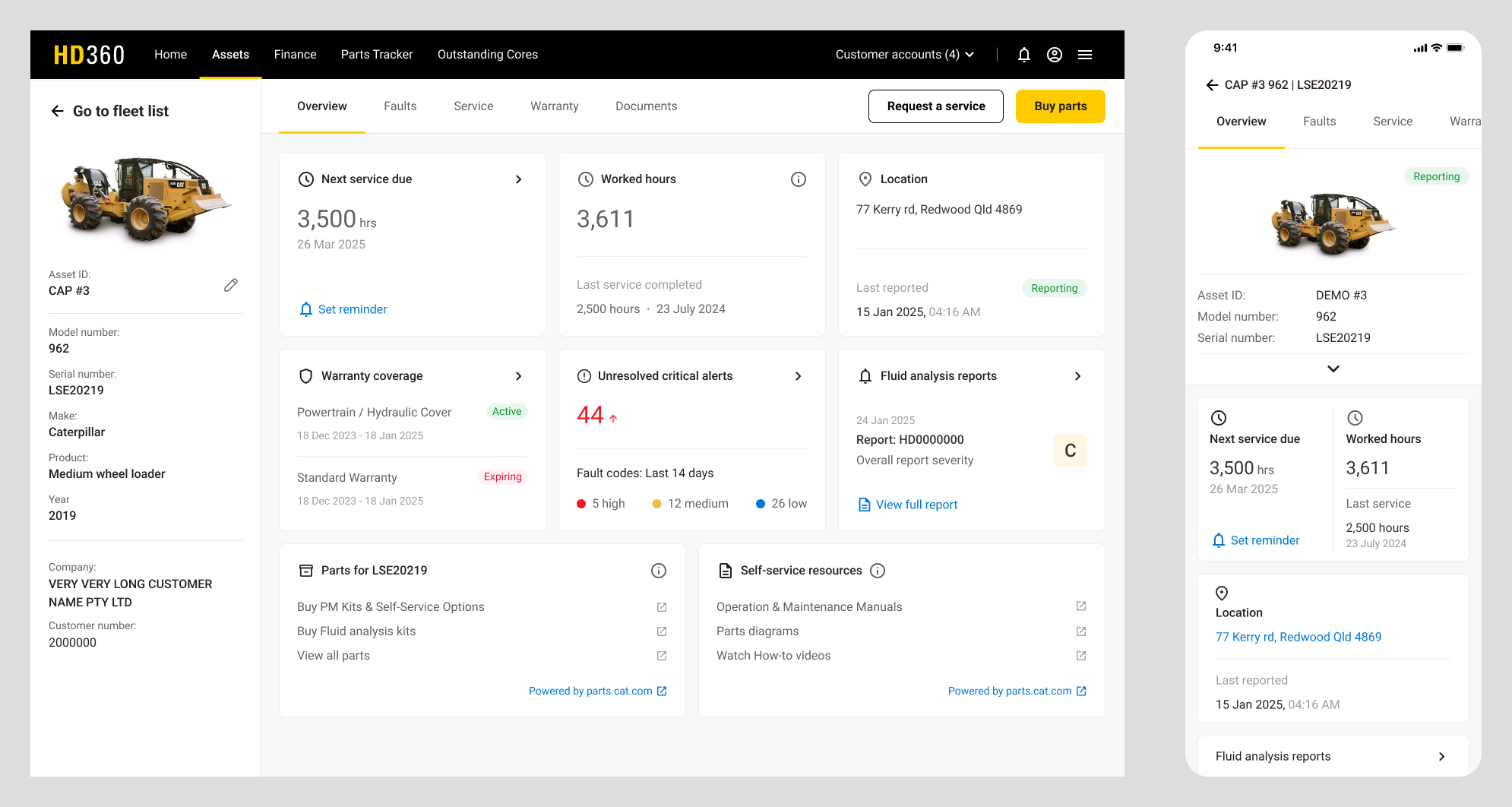Click Powered by parts.cat.com under Self-service resources
This screenshot has width=1512, height=807.
pos(1017,691)
